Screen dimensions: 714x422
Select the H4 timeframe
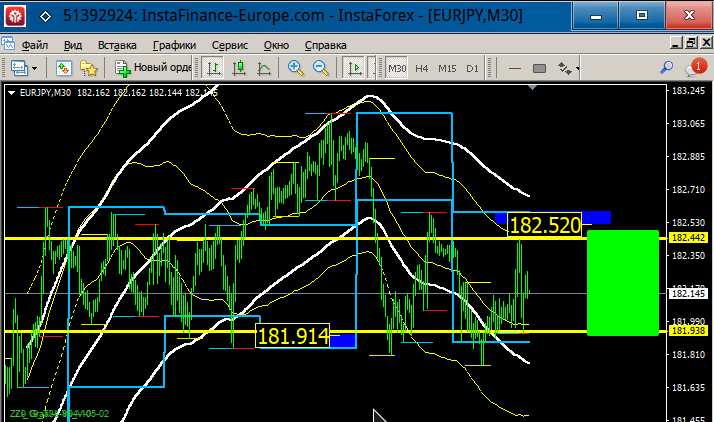coord(422,68)
